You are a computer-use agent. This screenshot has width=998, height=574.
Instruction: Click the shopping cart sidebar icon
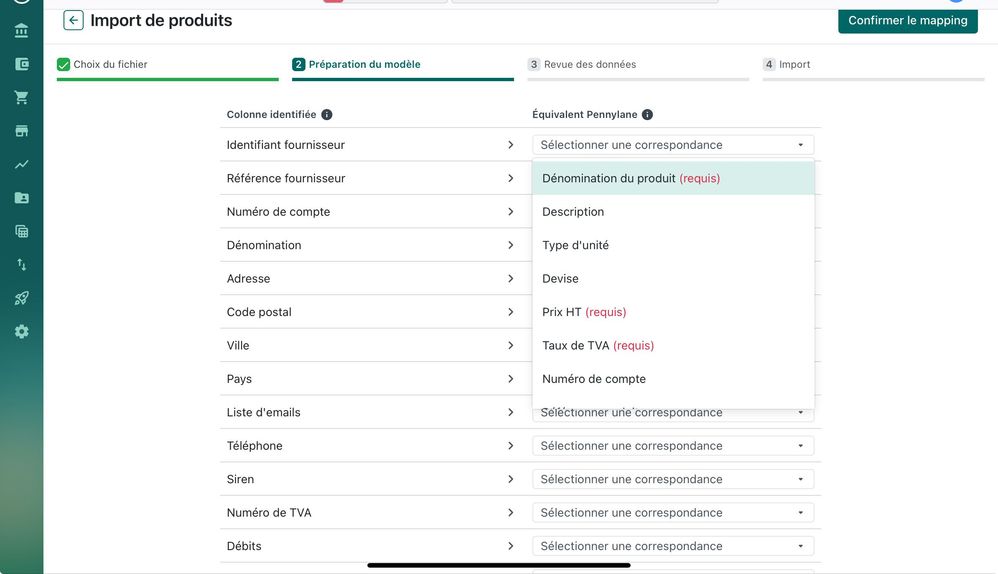21,98
